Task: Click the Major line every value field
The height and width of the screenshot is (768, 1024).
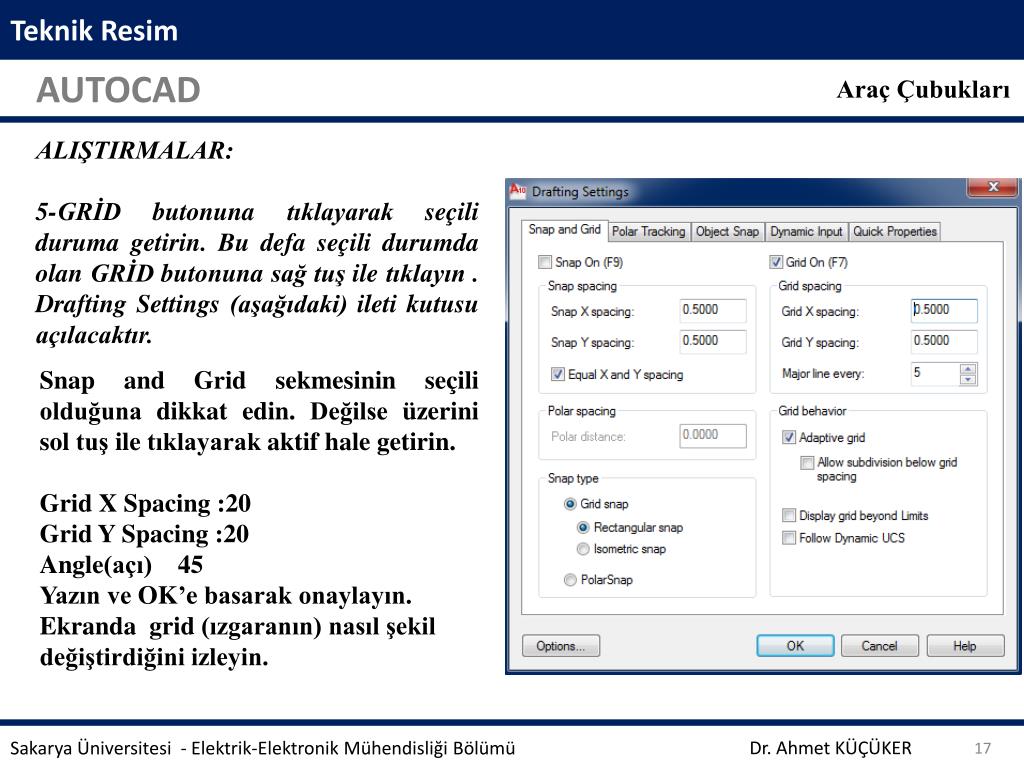Action: point(935,374)
